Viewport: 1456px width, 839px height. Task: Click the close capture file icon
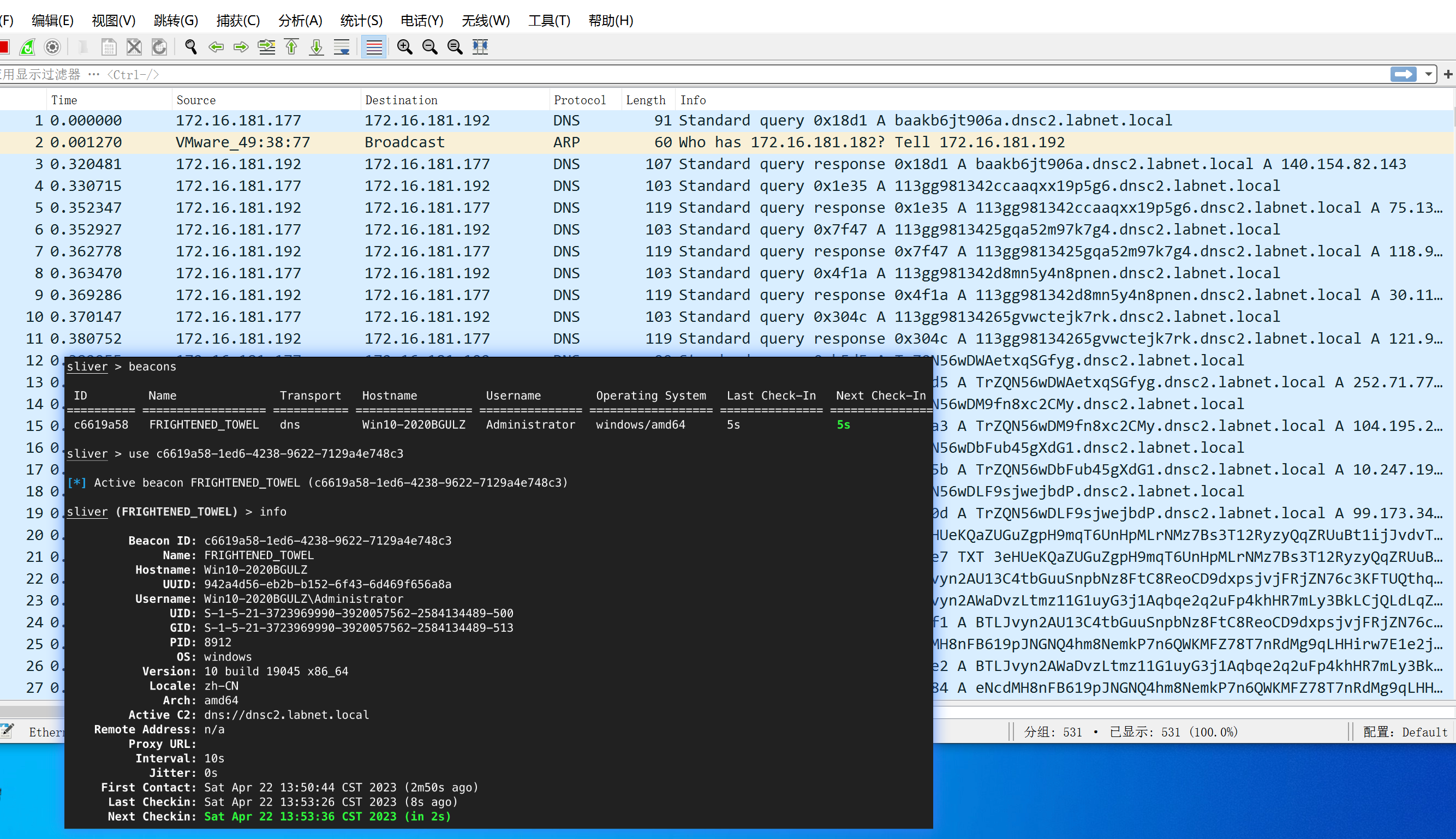tap(134, 47)
